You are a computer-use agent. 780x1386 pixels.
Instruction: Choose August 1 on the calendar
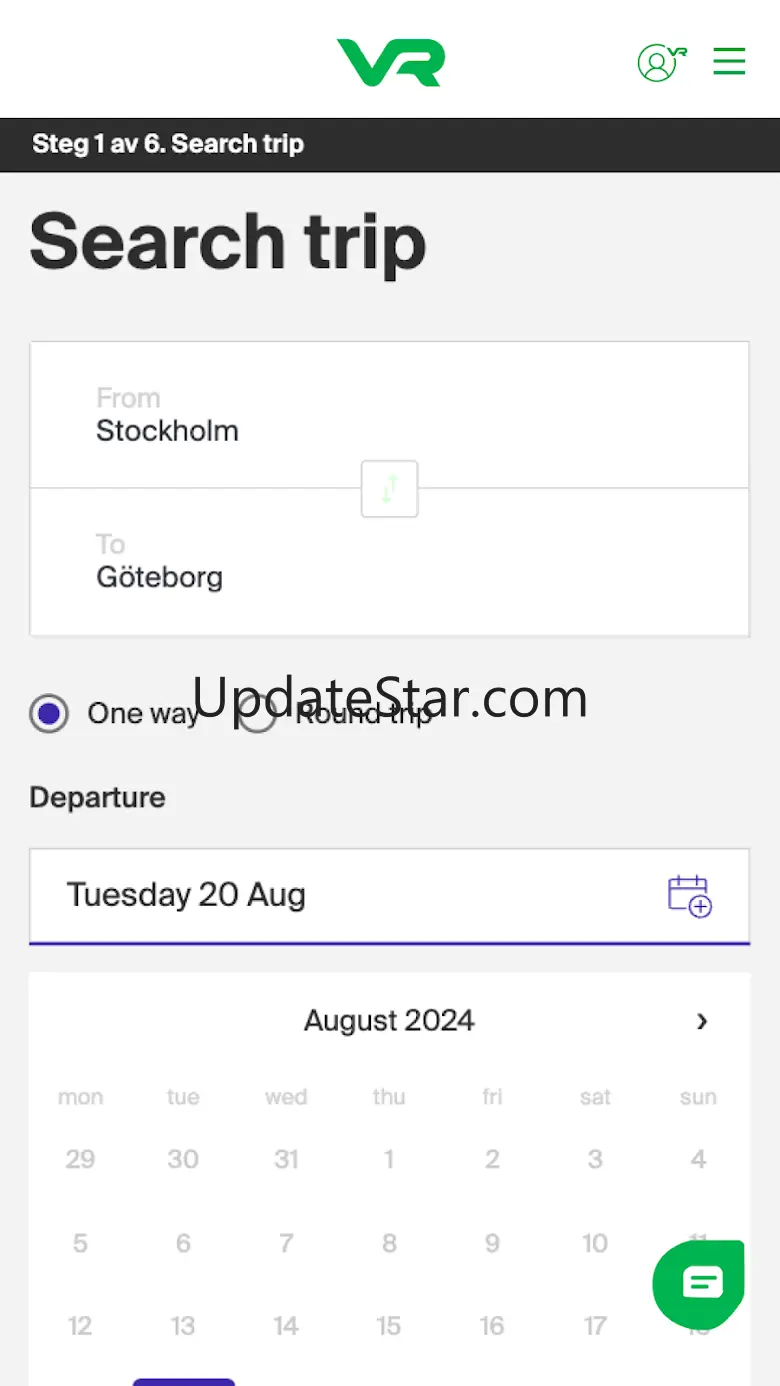[389, 1159]
